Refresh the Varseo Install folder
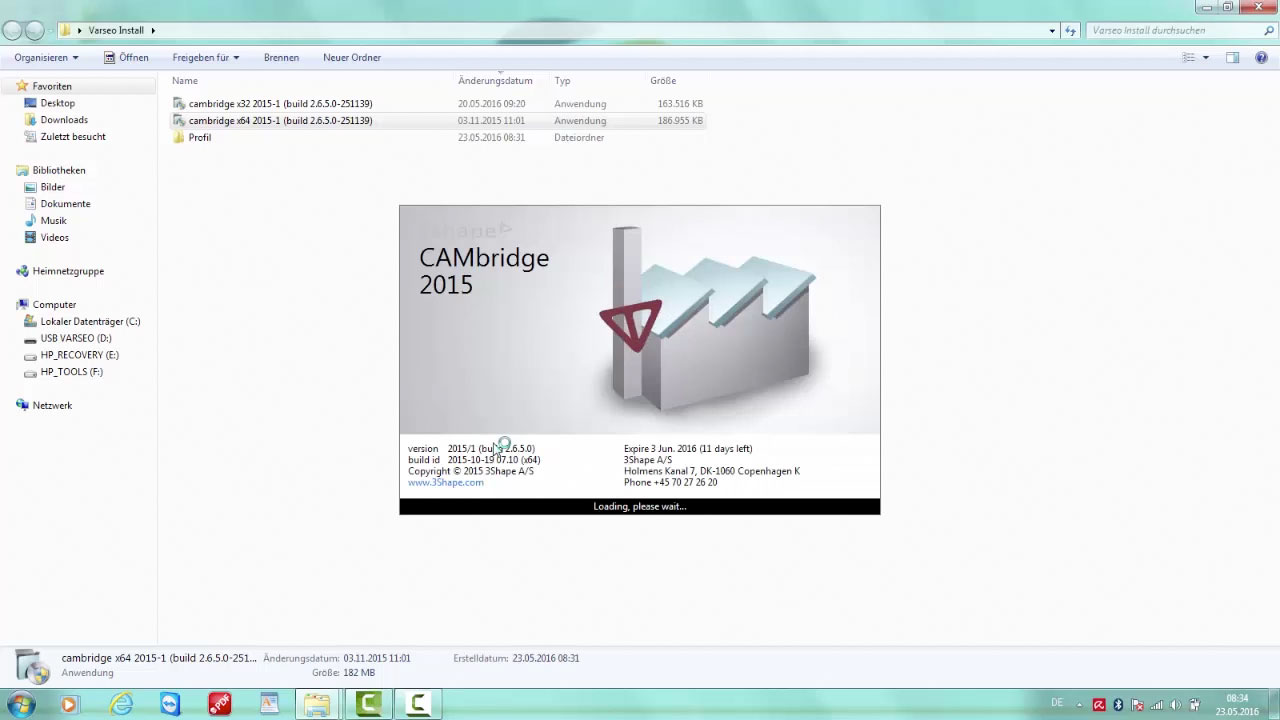The image size is (1280, 720). coord(1071,31)
